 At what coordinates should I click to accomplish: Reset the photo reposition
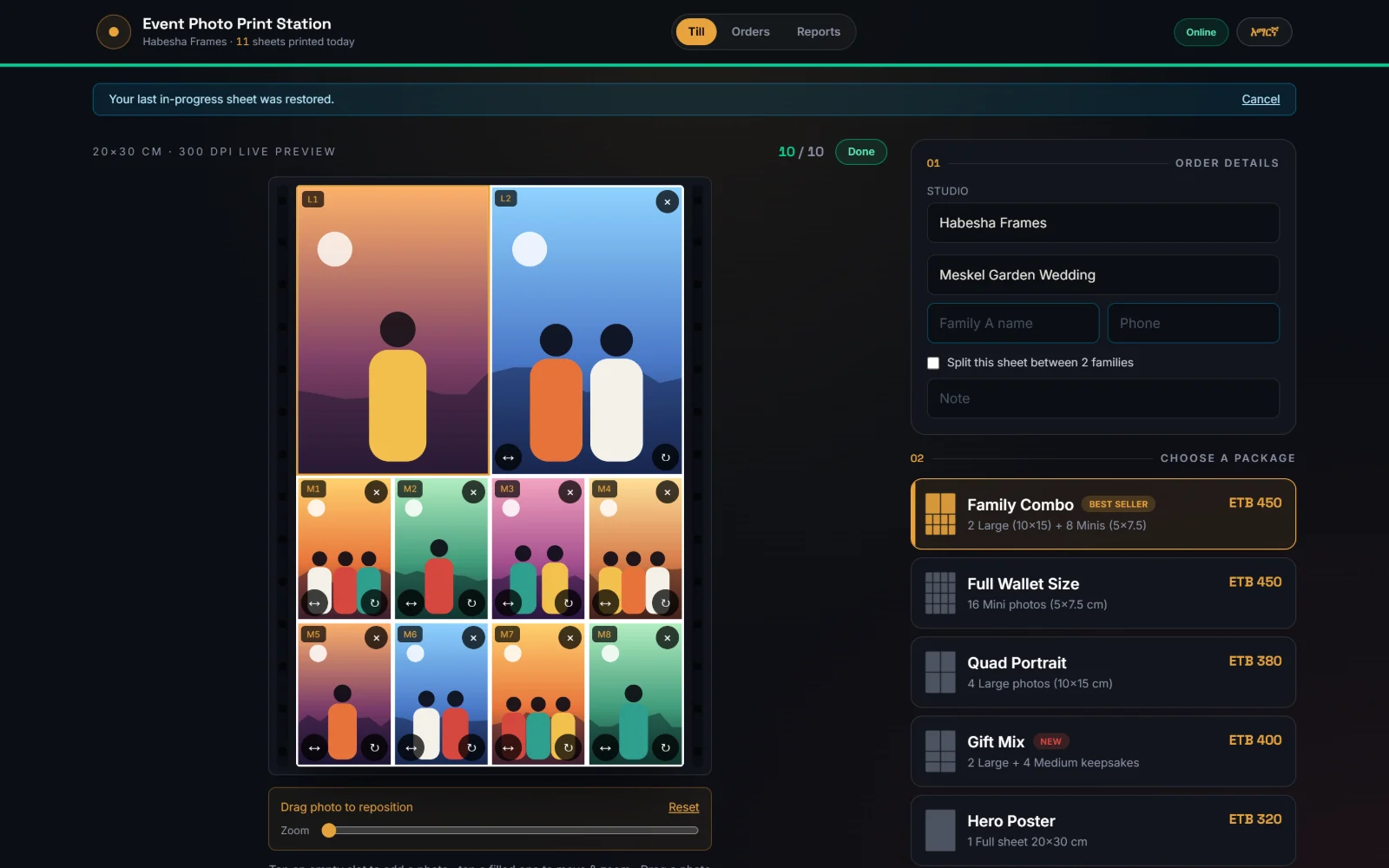click(683, 807)
